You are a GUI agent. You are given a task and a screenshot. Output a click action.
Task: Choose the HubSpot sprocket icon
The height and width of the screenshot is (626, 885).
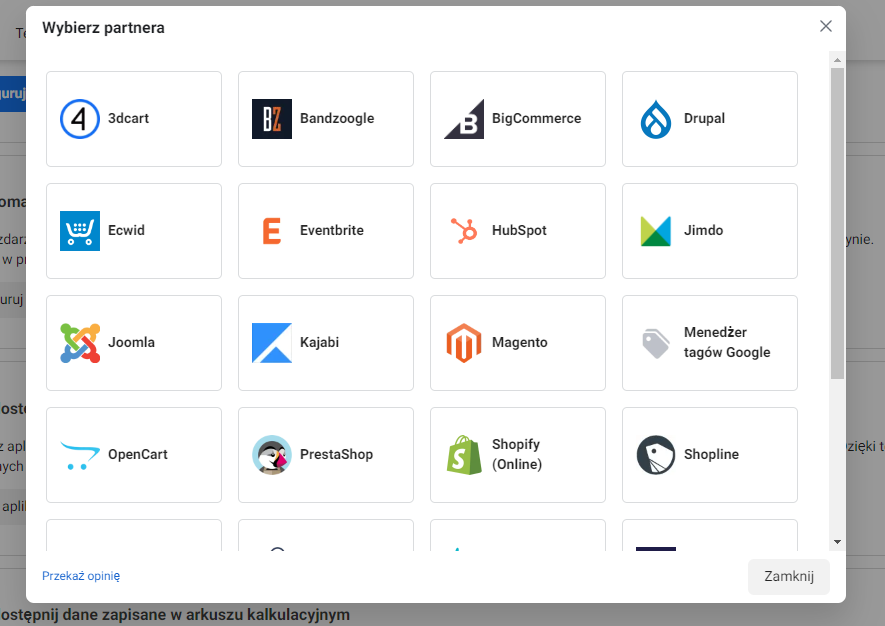464,231
